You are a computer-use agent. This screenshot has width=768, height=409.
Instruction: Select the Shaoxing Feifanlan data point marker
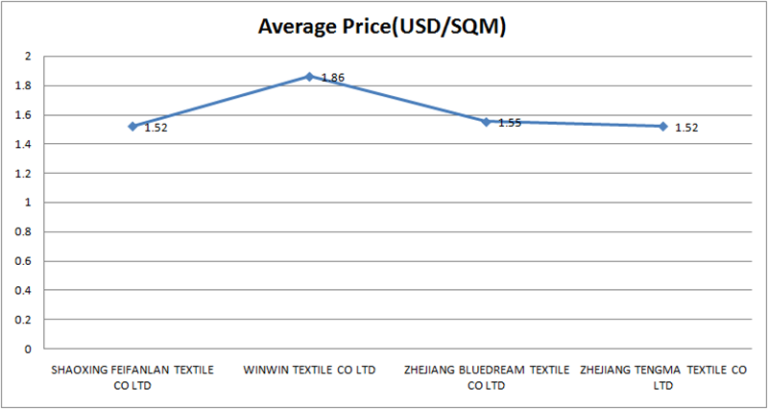click(x=132, y=126)
